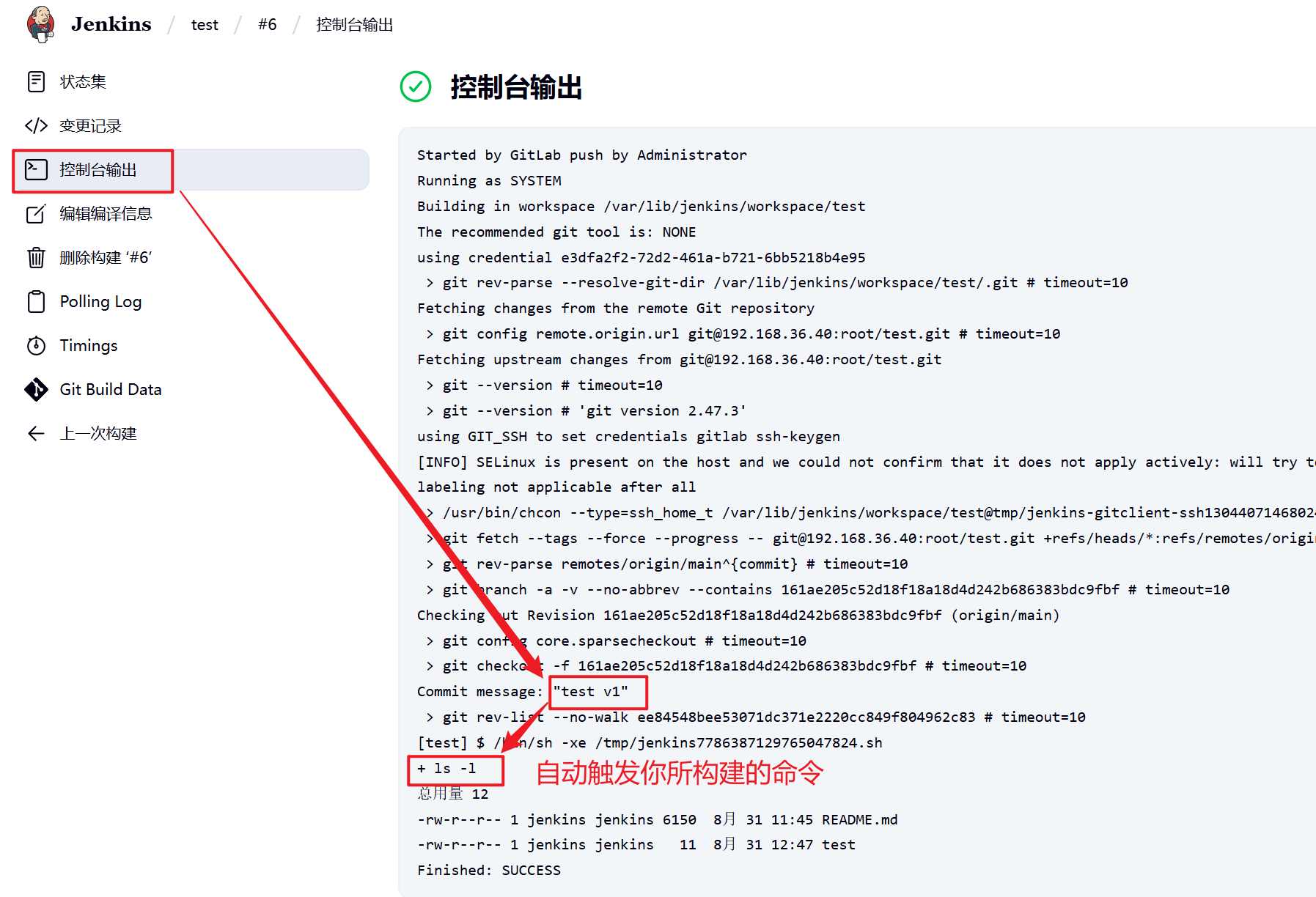1316x897 pixels.
Task: Click 'Fetching changes from the remote Git repository'
Action: pyautogui.click(x=616, y=308)
